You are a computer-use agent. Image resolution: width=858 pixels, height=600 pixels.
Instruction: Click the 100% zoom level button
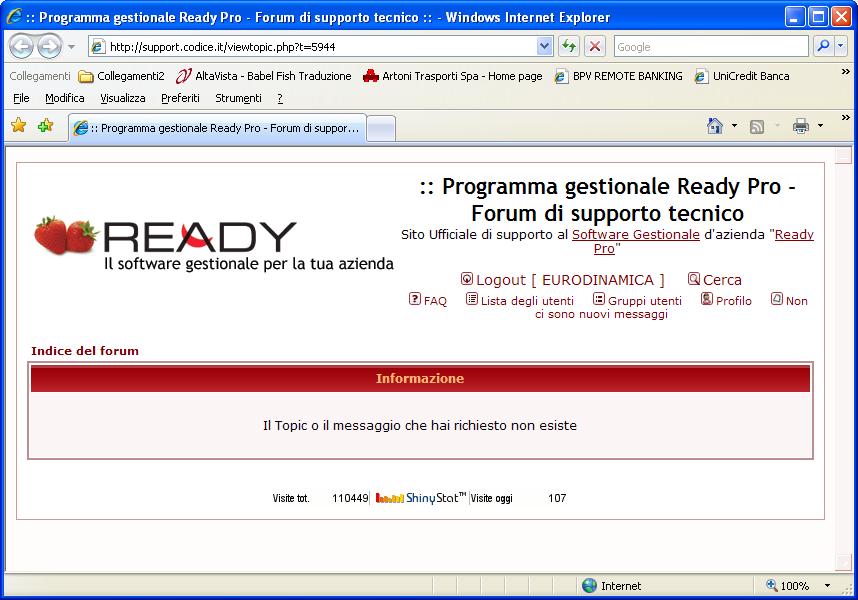pyautogui.click(x=787, y=586)
